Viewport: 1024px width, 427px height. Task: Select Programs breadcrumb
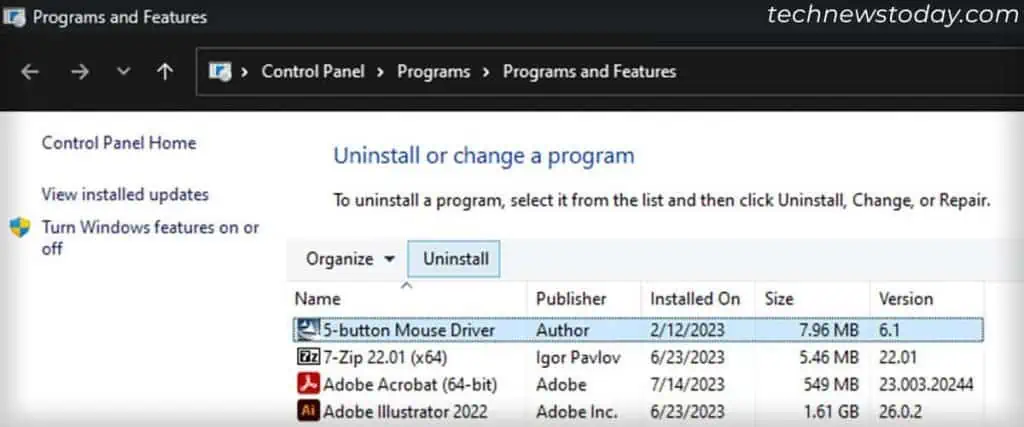434,71
